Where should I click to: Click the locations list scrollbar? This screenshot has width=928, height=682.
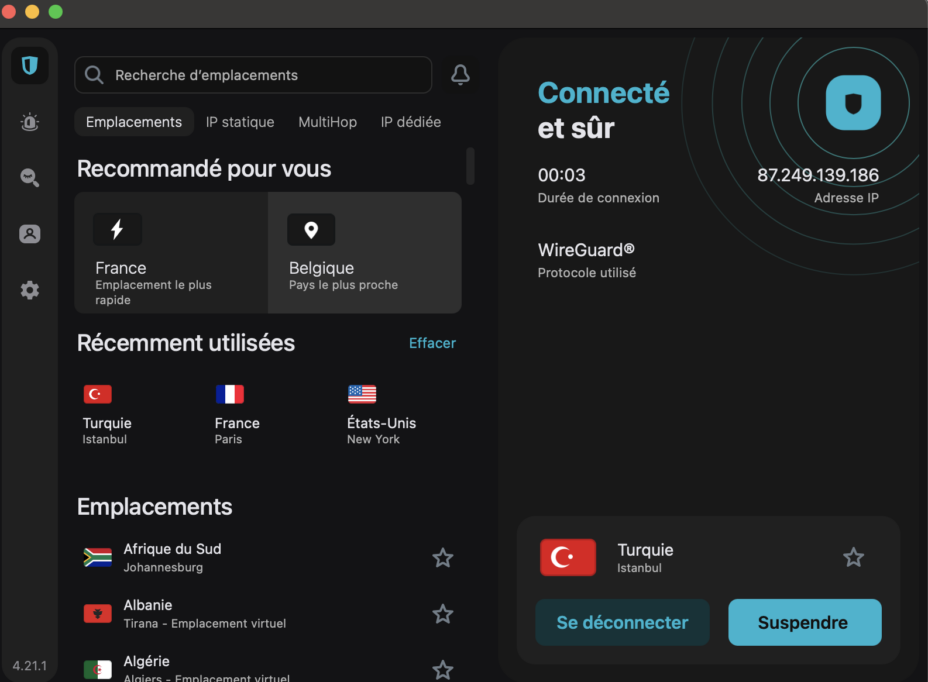[x=471, y=166]
